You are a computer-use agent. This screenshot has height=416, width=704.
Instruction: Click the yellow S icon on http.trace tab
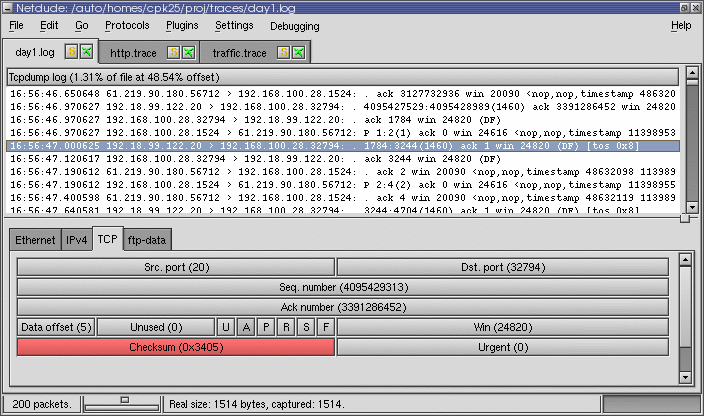click(173, 53)
